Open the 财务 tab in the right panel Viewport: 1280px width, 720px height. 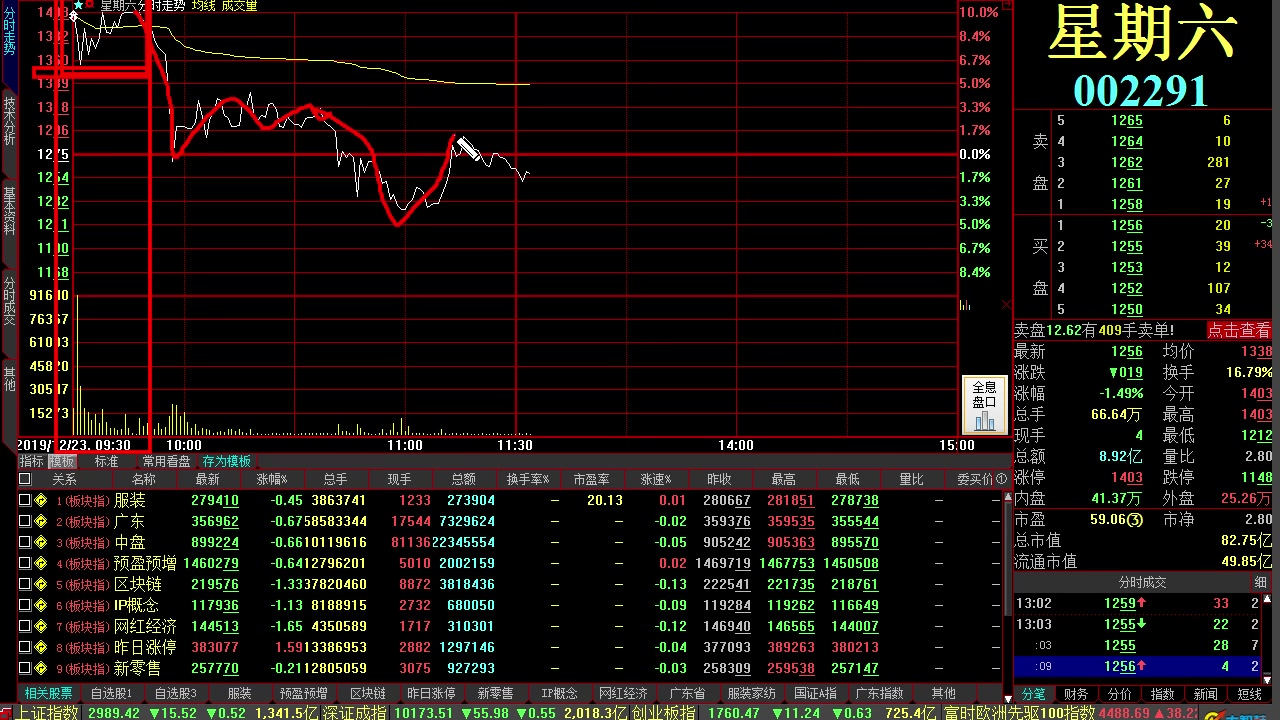(1076, 693)
